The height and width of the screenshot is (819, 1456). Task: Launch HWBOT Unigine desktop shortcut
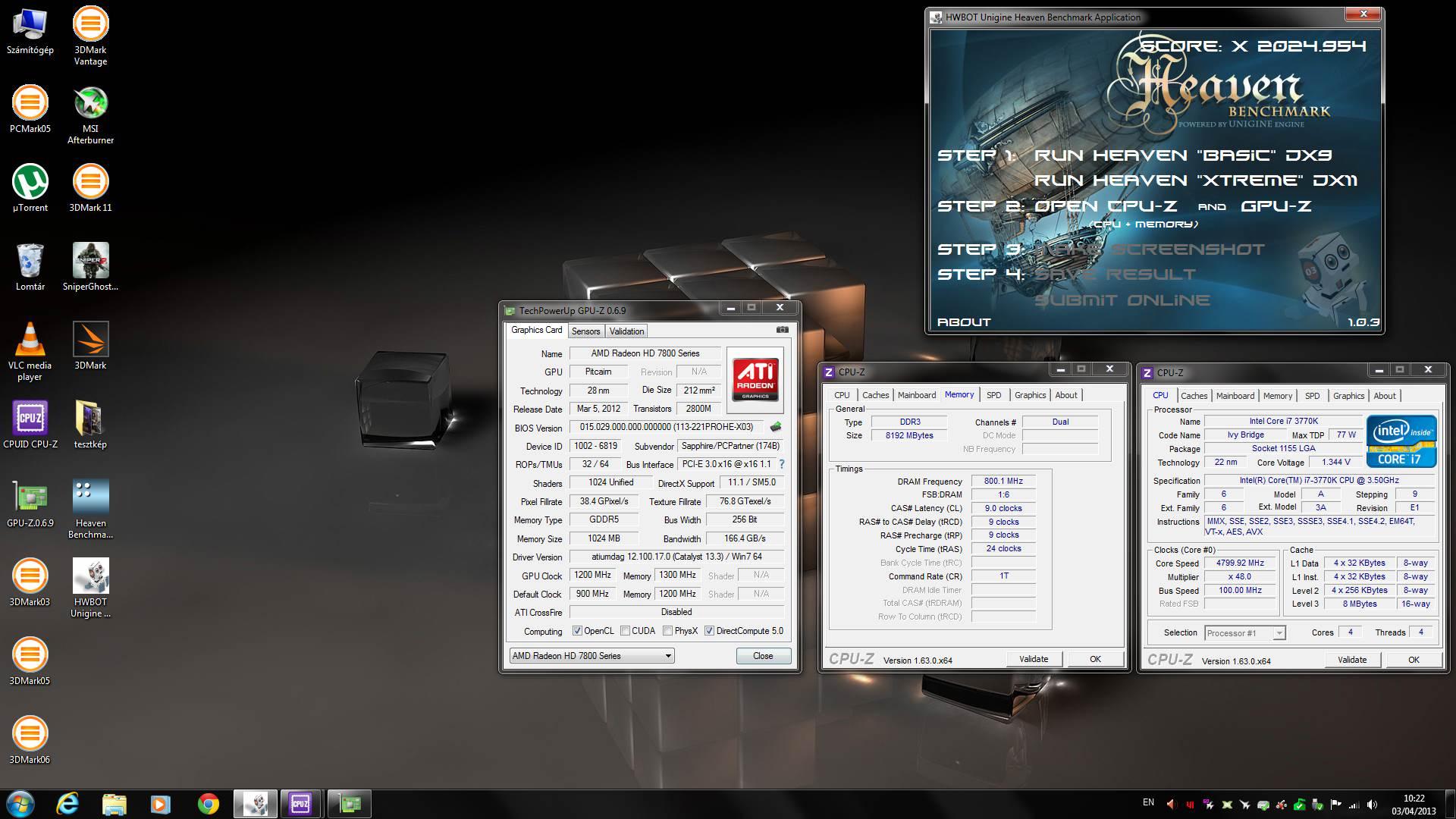coord(90,588)
